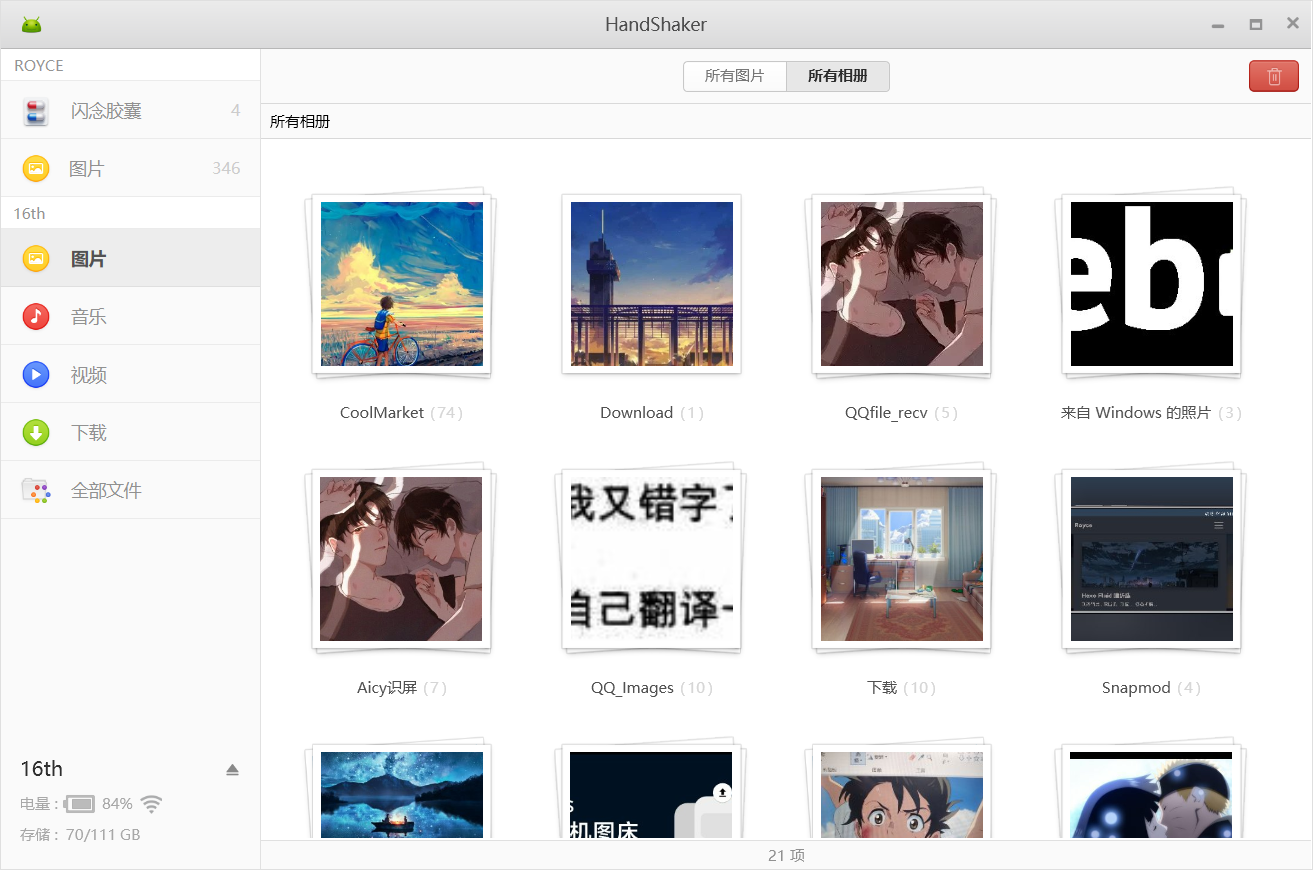1313x870 pixels.
Task: Click the red trash delete button
Action: pos(1274,76)
